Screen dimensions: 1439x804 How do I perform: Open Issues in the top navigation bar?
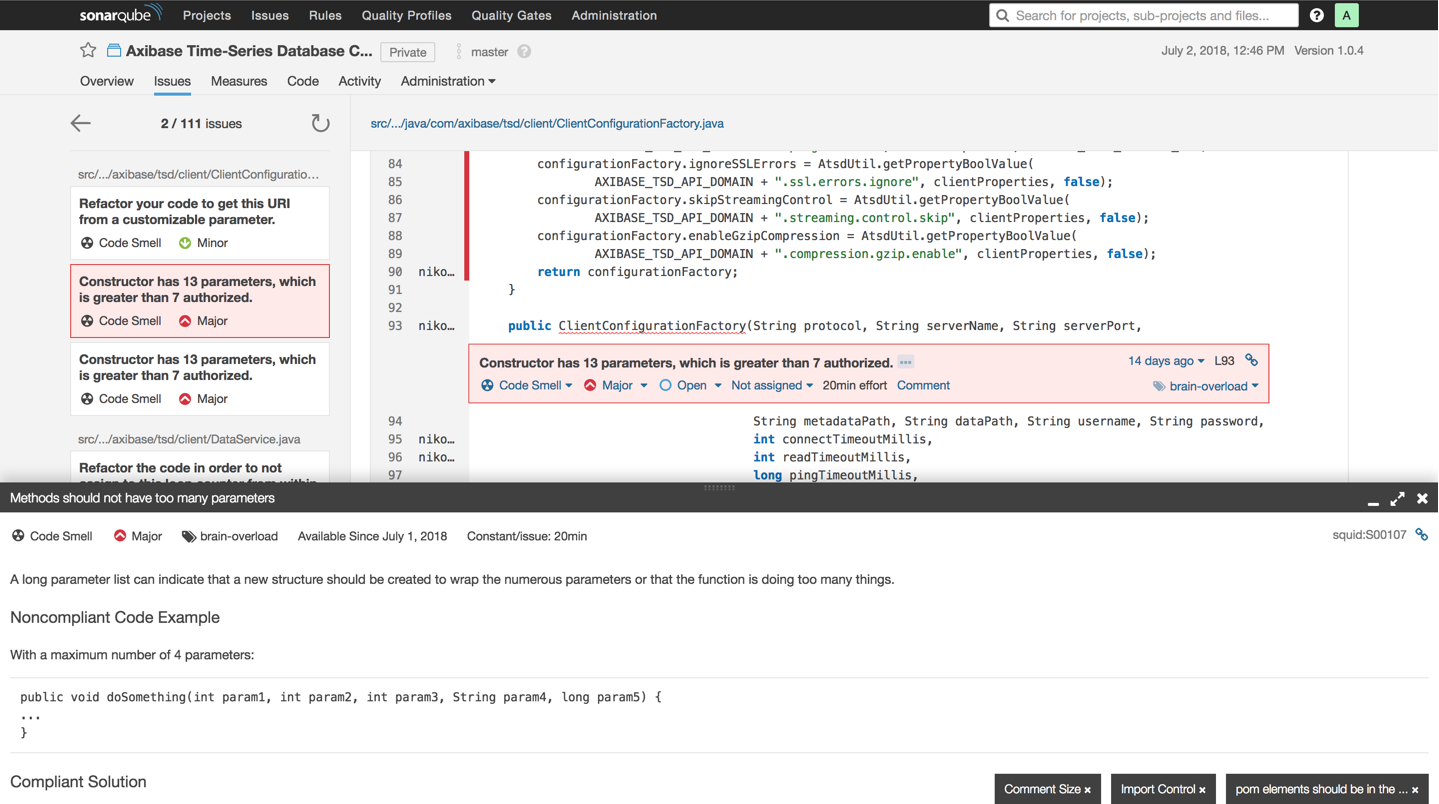coord(270,15)
